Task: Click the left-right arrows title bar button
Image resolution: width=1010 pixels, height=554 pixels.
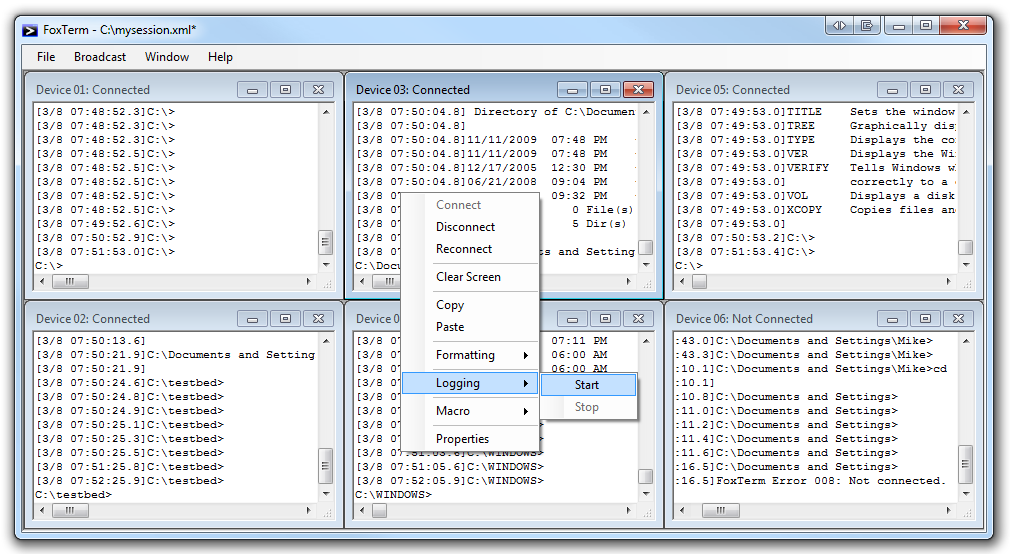Action: click(839, 26)
